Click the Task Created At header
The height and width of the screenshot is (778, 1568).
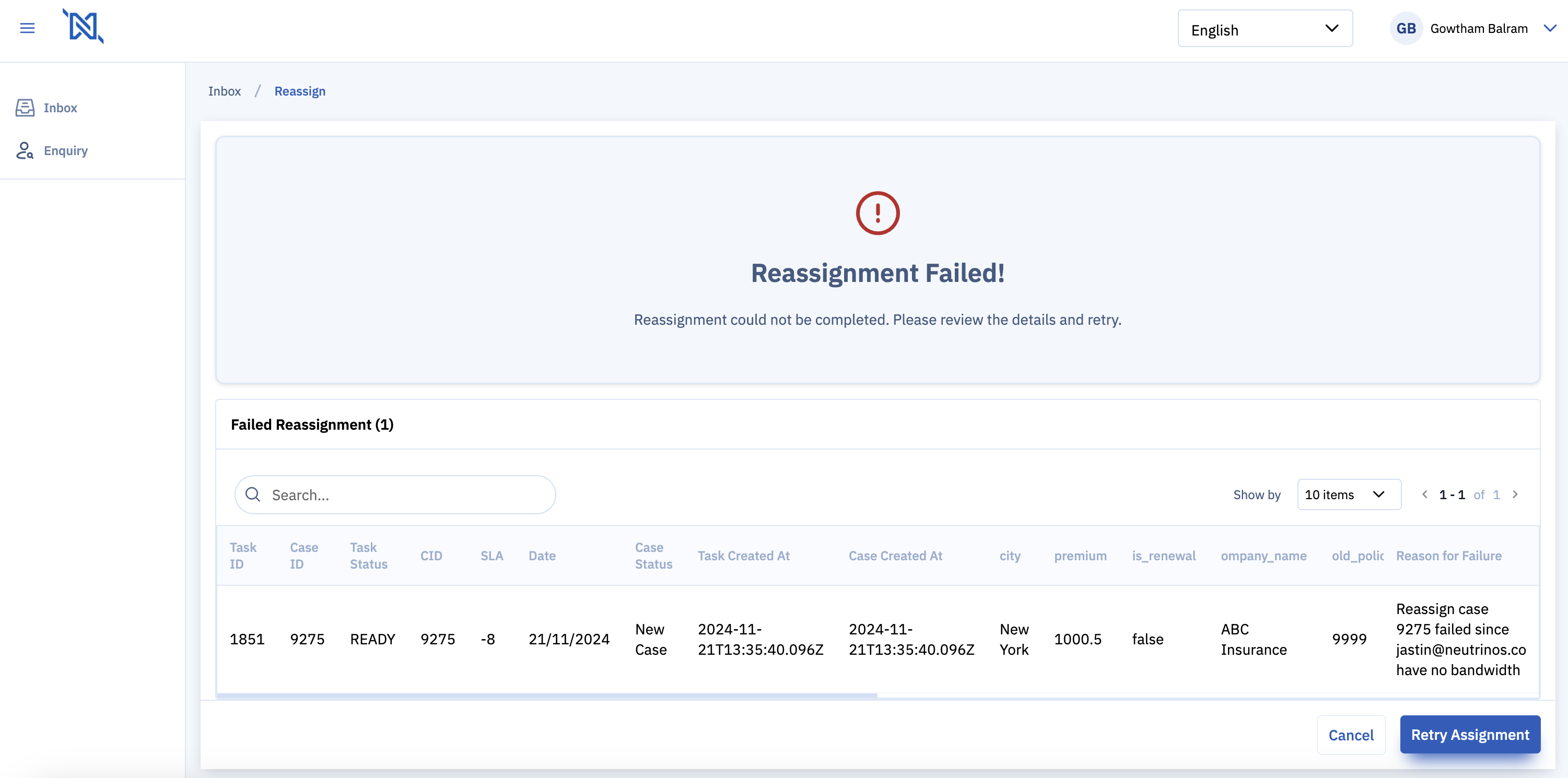(743, 556)
